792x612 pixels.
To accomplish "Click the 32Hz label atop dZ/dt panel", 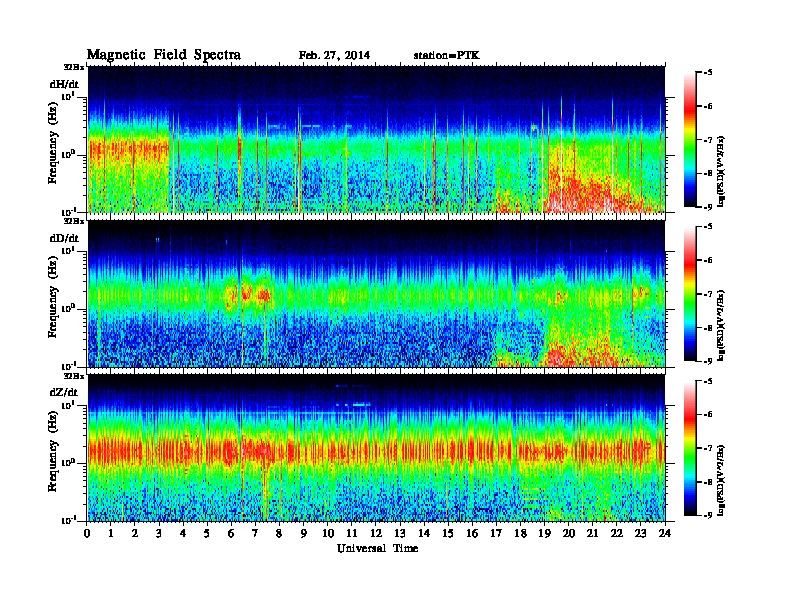I will (x=74, y=376).
